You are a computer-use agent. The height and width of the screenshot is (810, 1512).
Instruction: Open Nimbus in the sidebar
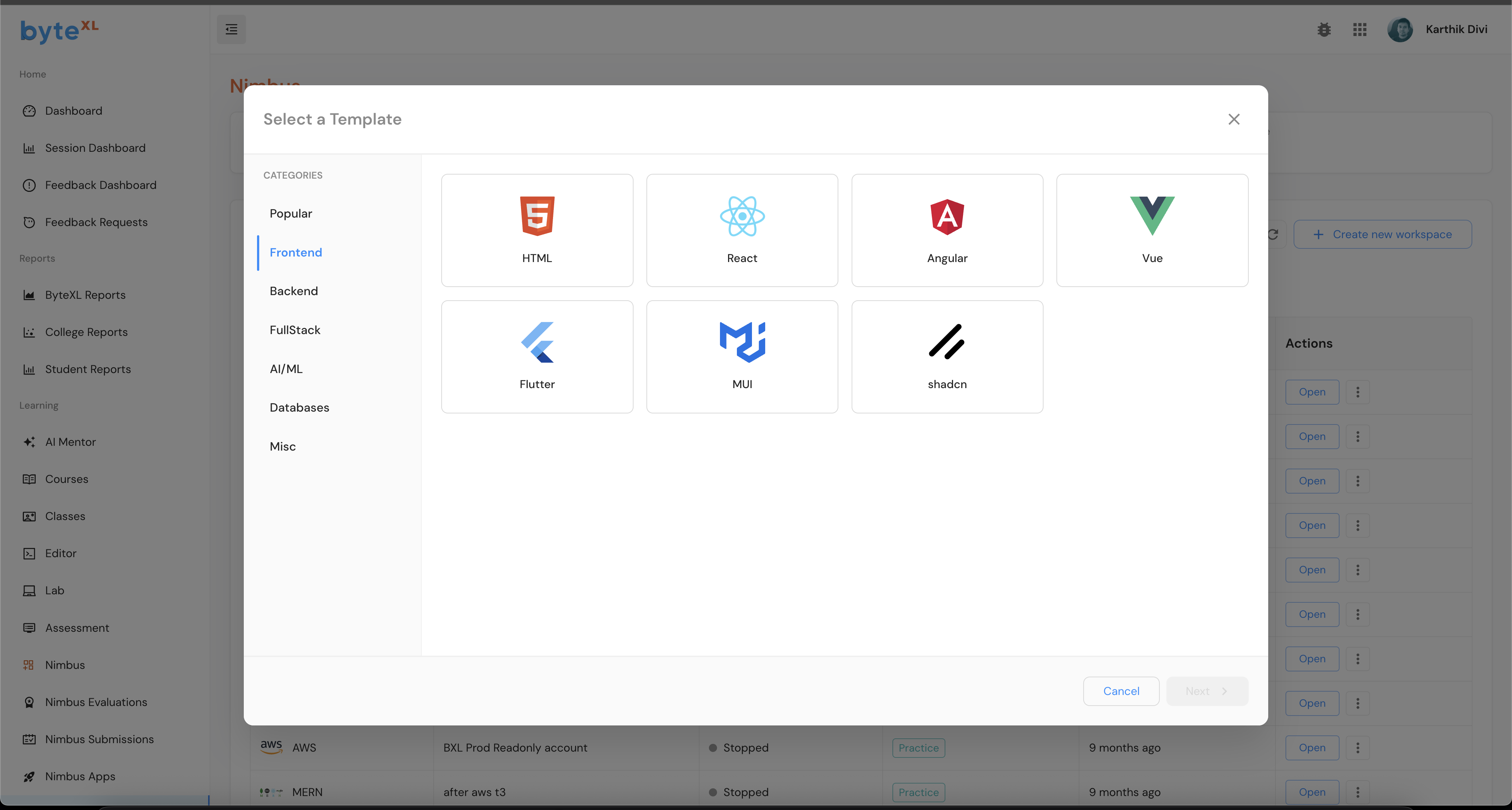65,664
